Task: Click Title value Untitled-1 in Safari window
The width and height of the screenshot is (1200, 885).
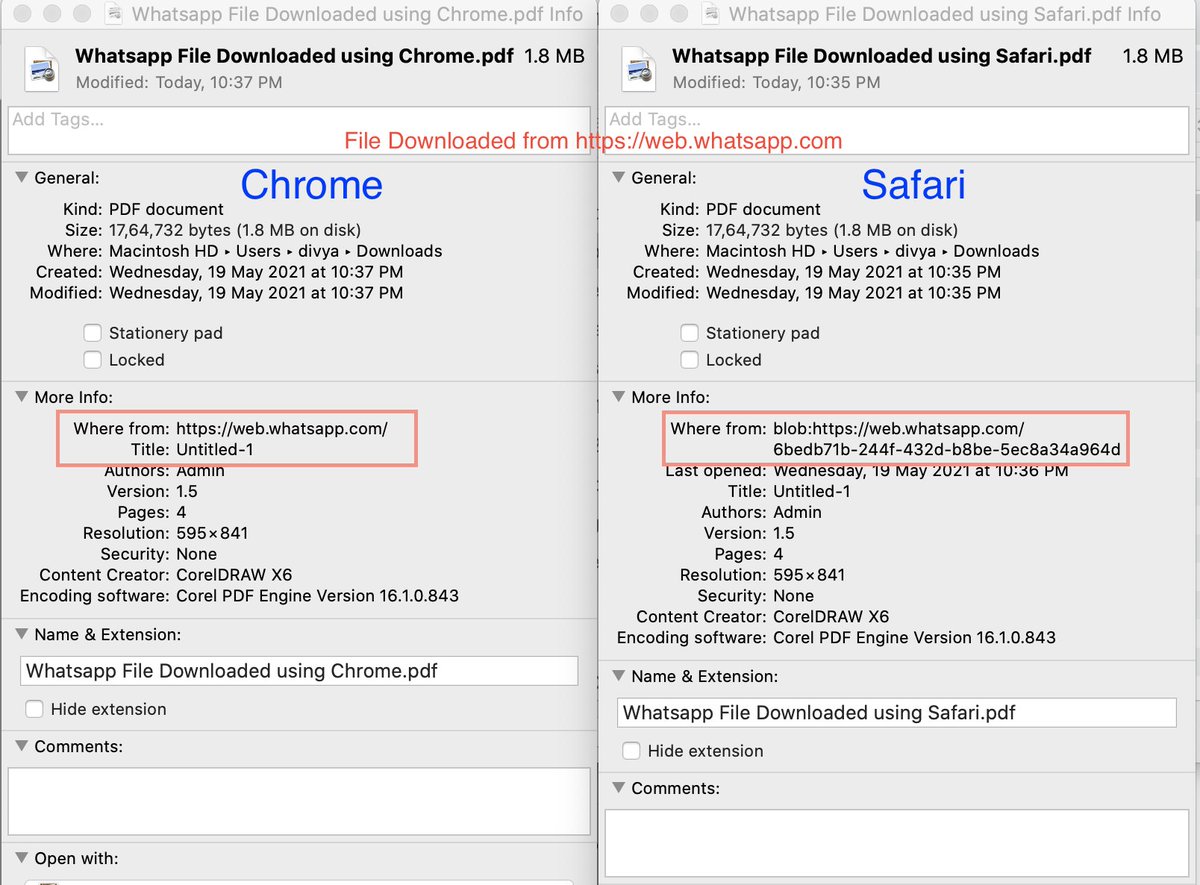Action: click(x=812, y=492)
